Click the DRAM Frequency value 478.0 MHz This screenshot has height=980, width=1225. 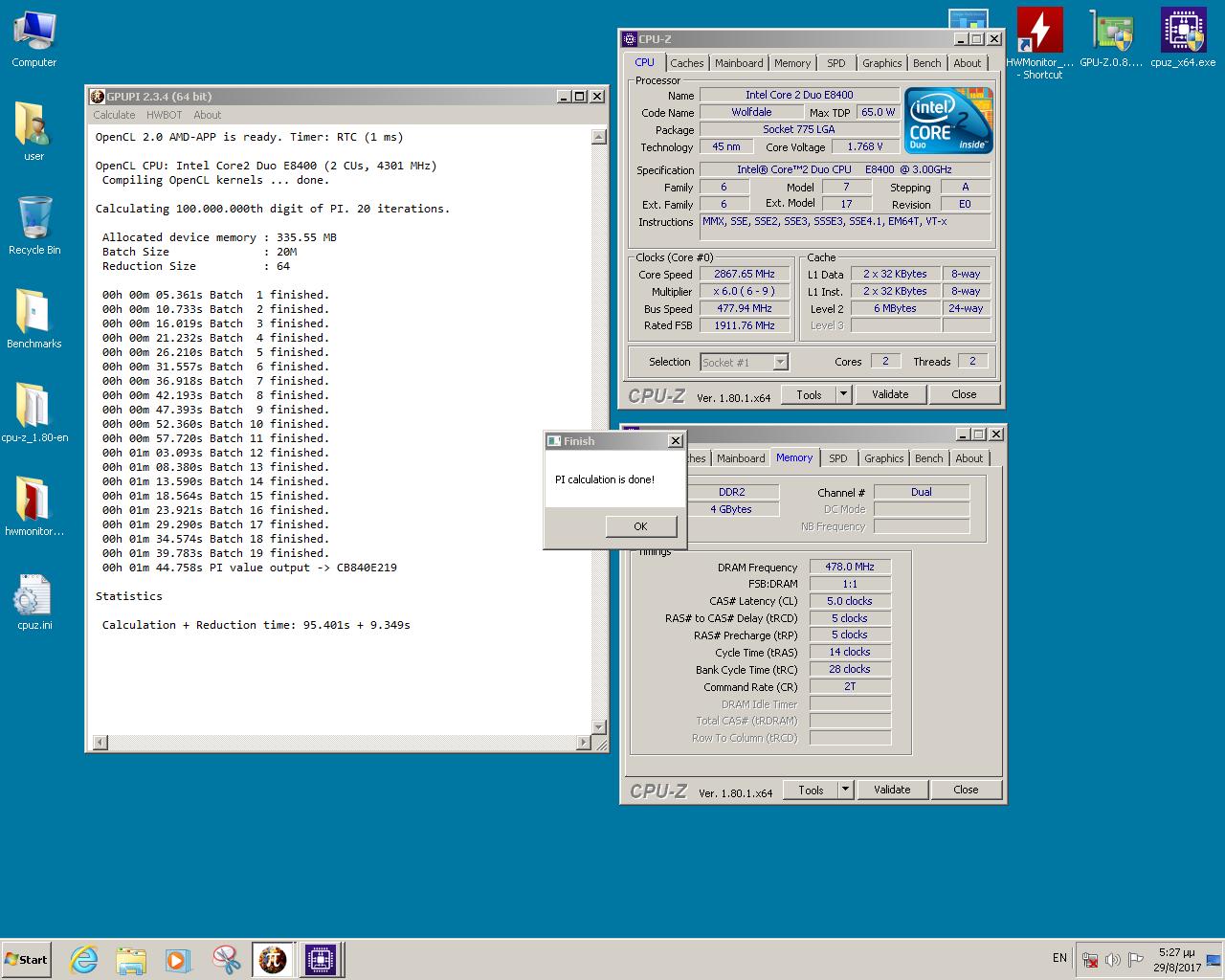pyautogui.click(x=850, y=567)
